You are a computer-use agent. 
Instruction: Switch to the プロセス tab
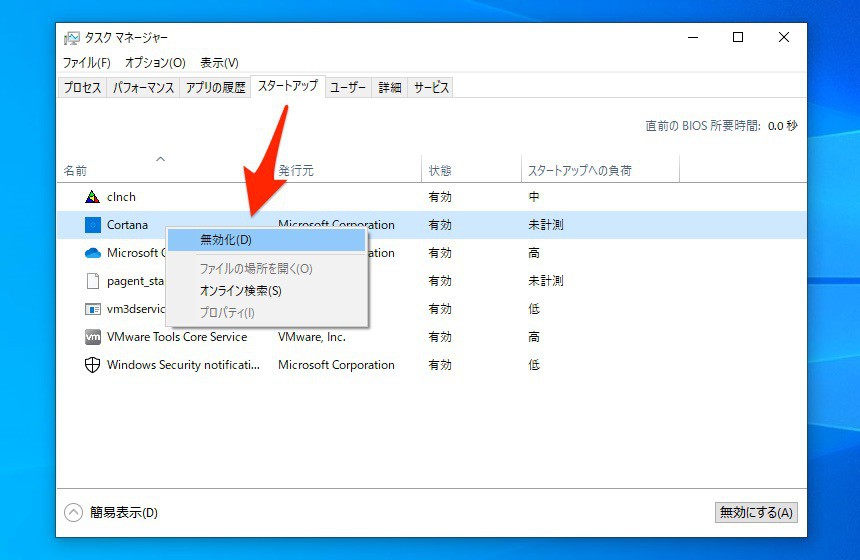pos(82,87)
